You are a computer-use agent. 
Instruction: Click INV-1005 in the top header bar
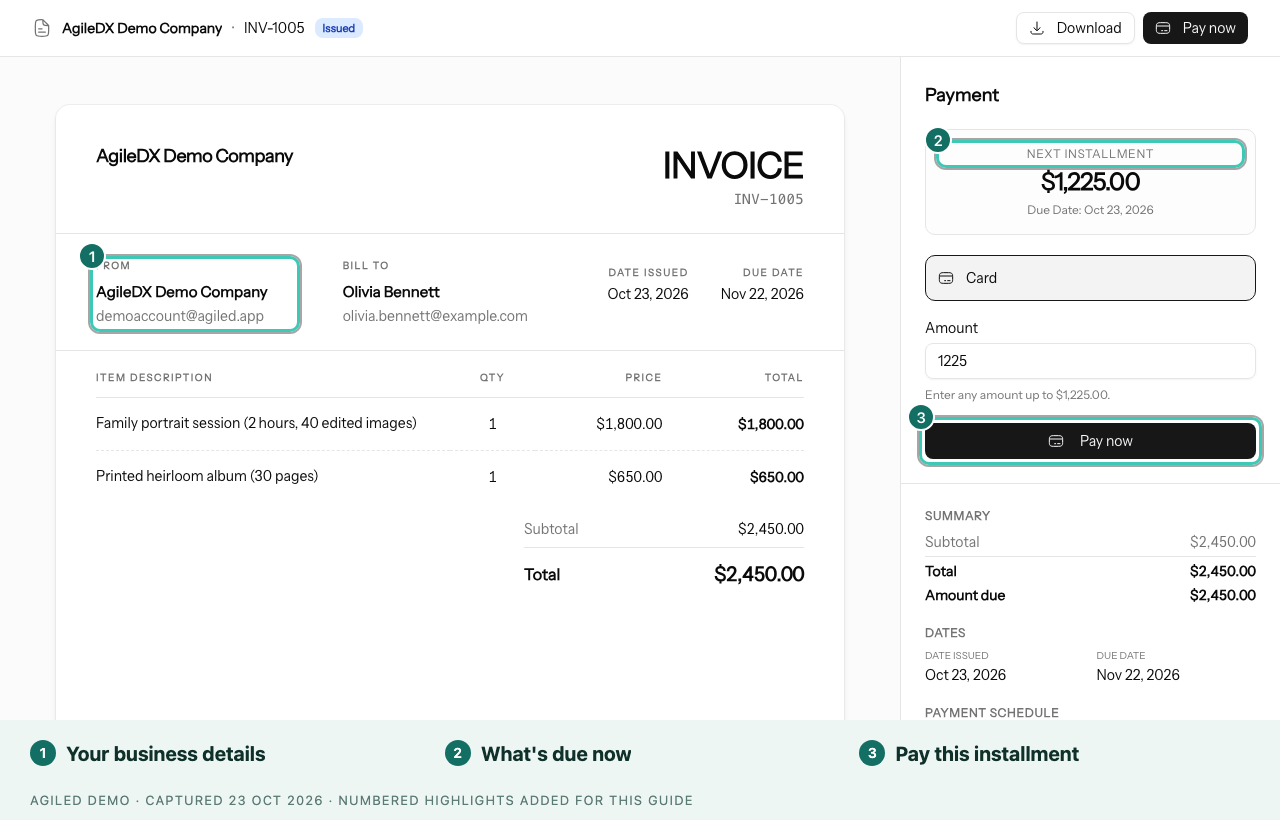point(274,28)
